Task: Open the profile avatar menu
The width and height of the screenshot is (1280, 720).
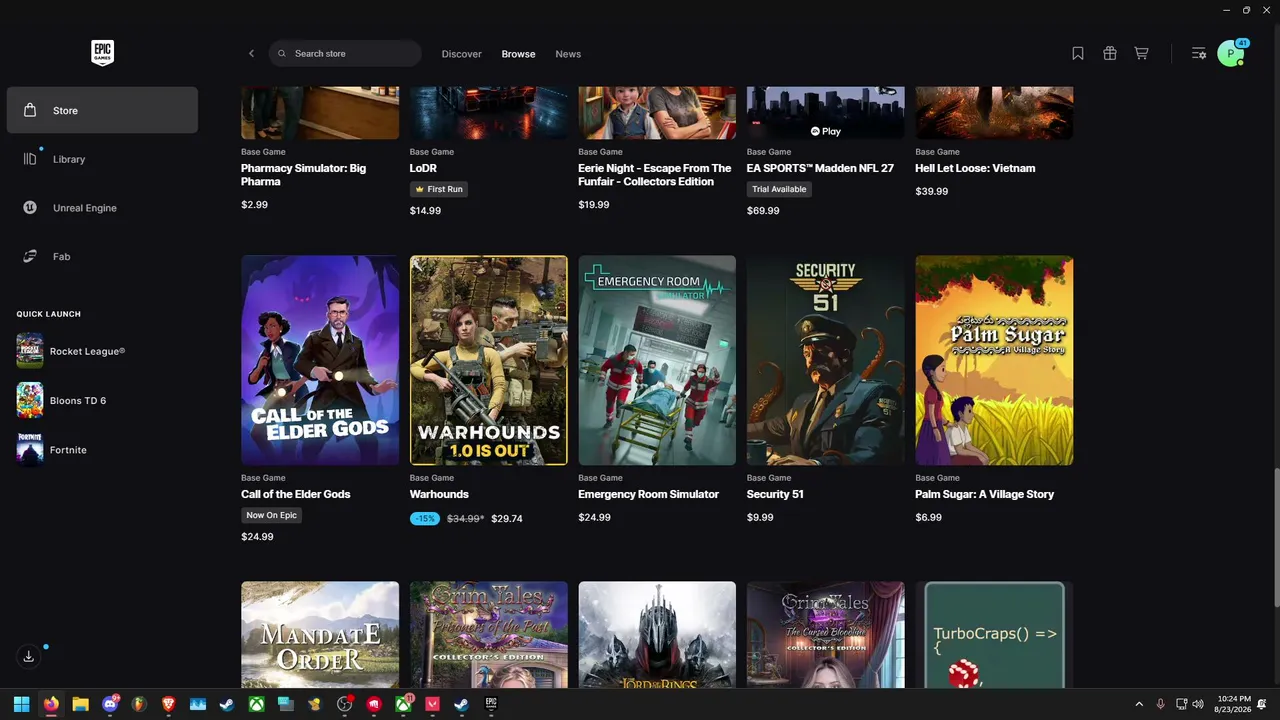Action: (x=1231, y=54)
